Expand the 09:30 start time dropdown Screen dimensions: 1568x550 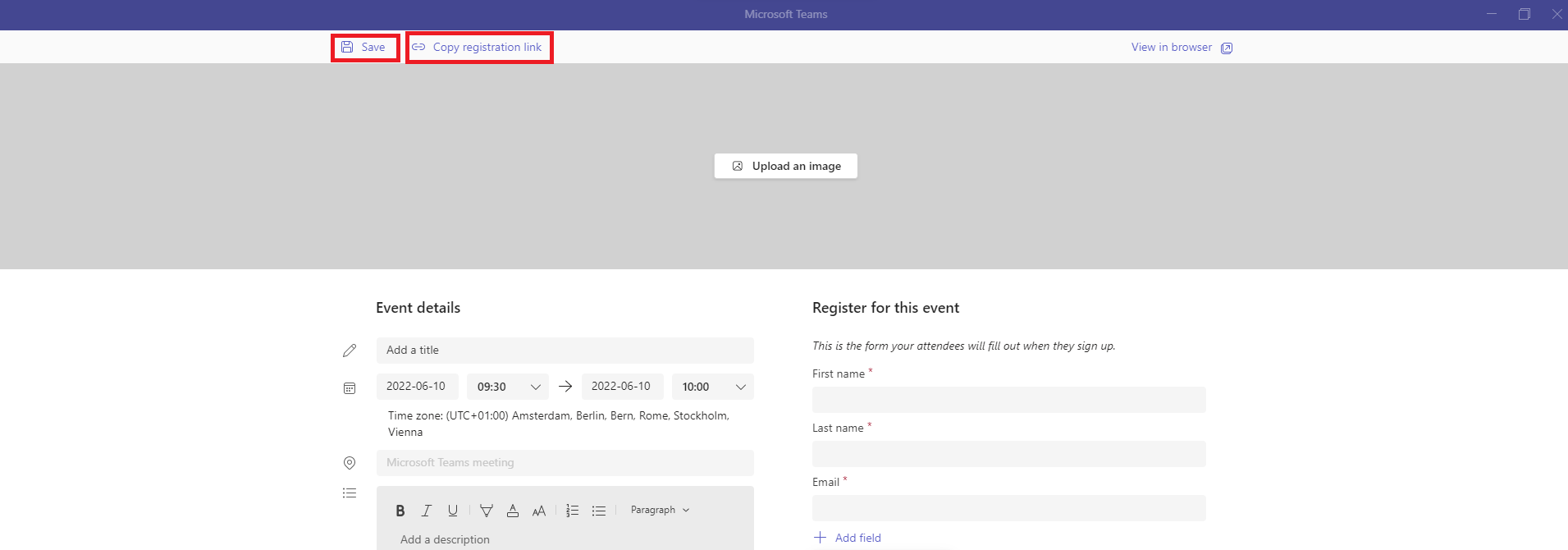508,387
